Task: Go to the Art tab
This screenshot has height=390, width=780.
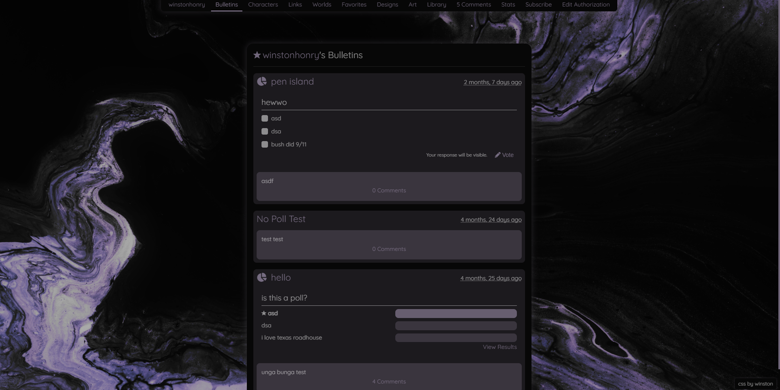Action: click(x=412, y=4)
